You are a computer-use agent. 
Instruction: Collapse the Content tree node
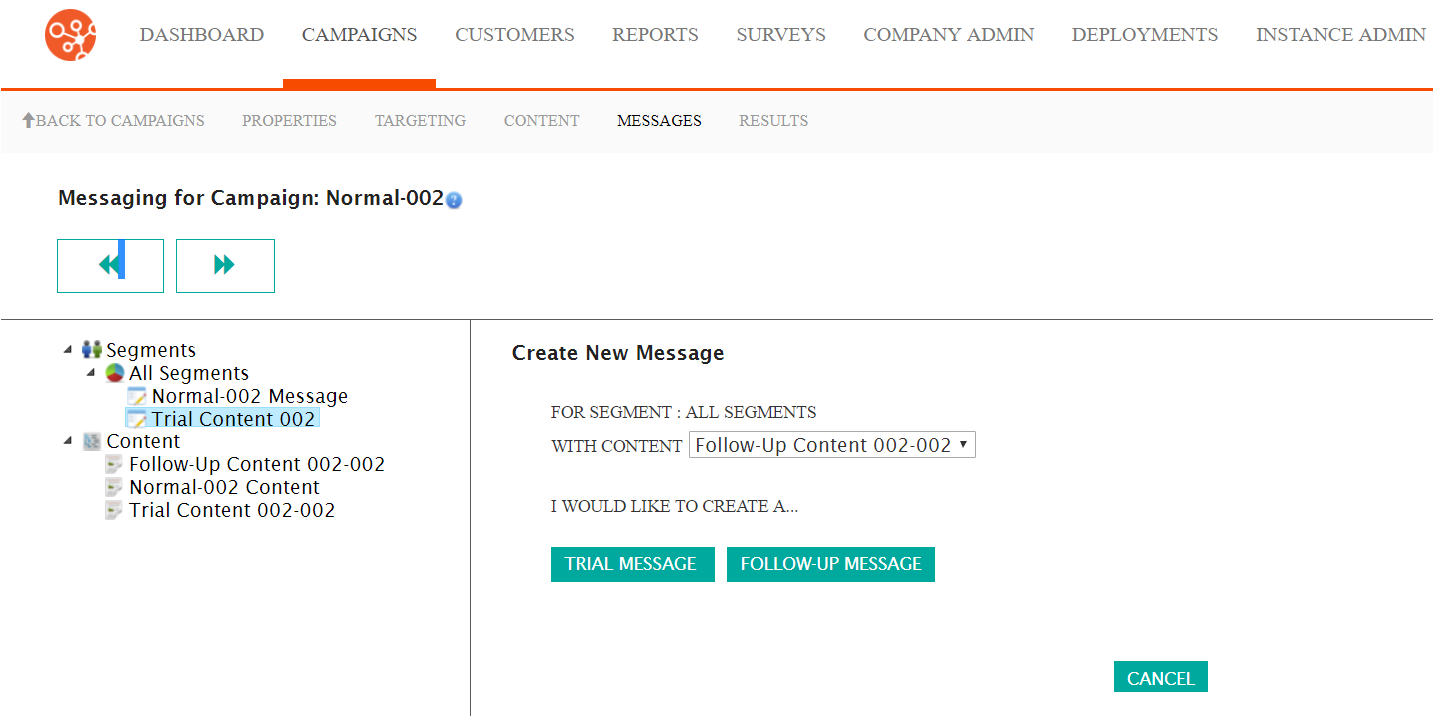pos(68,441)
